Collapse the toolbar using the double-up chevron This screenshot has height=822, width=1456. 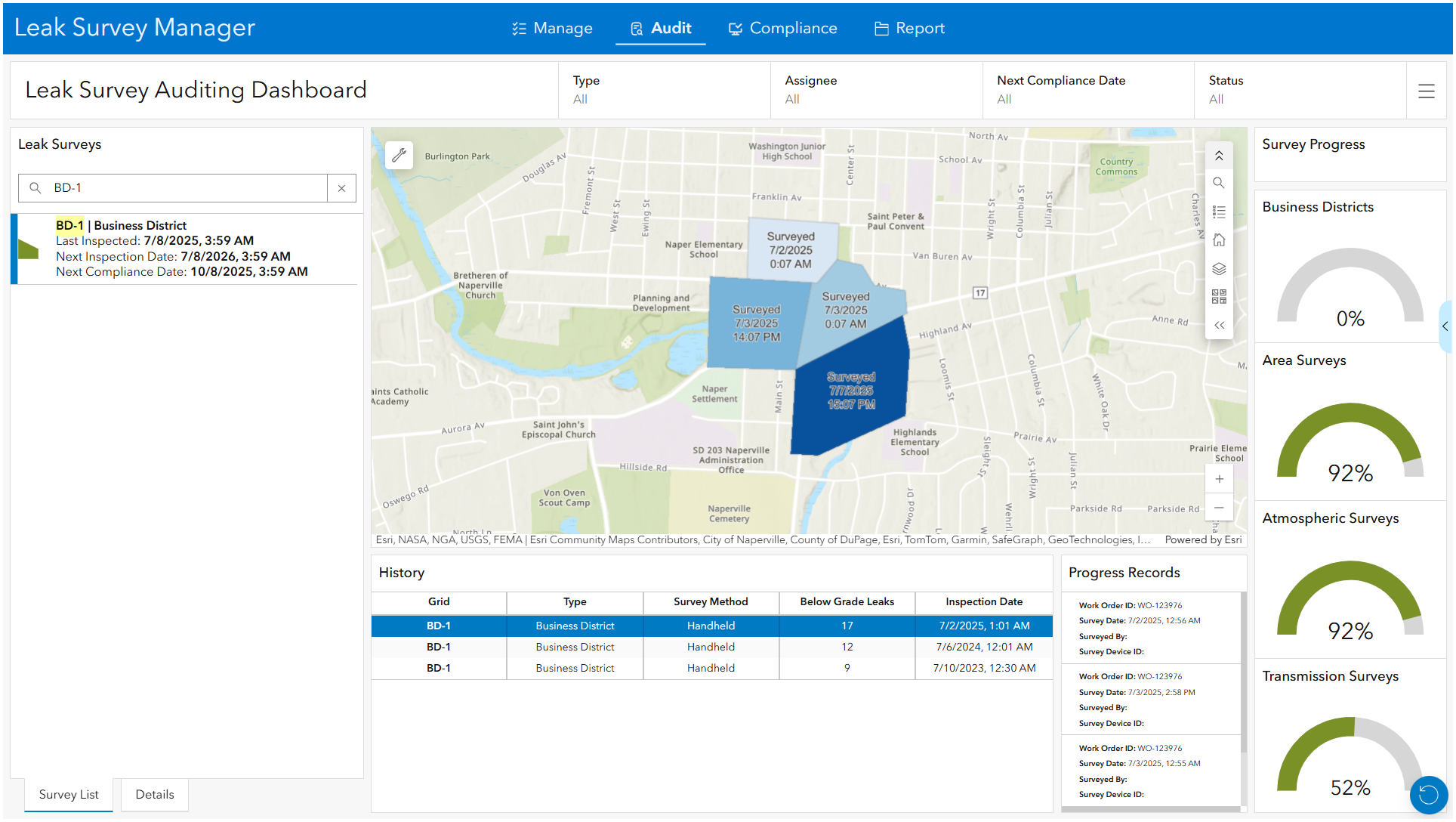pos(1219,155)
